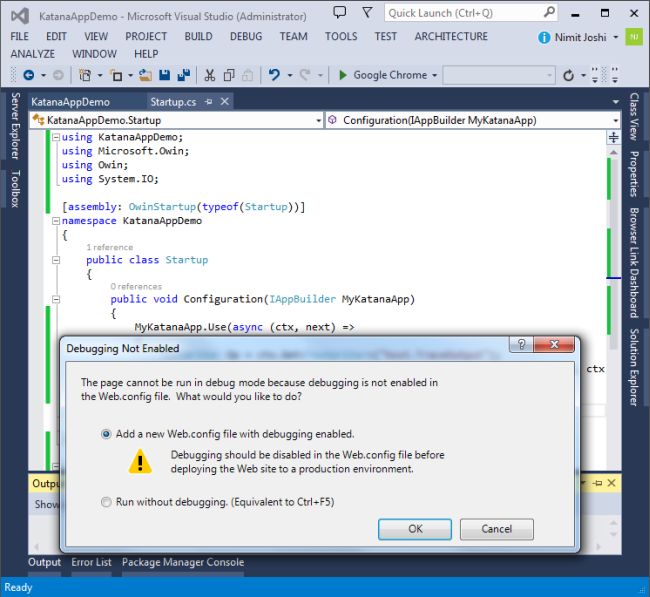
Task: Click the Refresh browser icon in toolbar
Action: click(x=568, y=75)
